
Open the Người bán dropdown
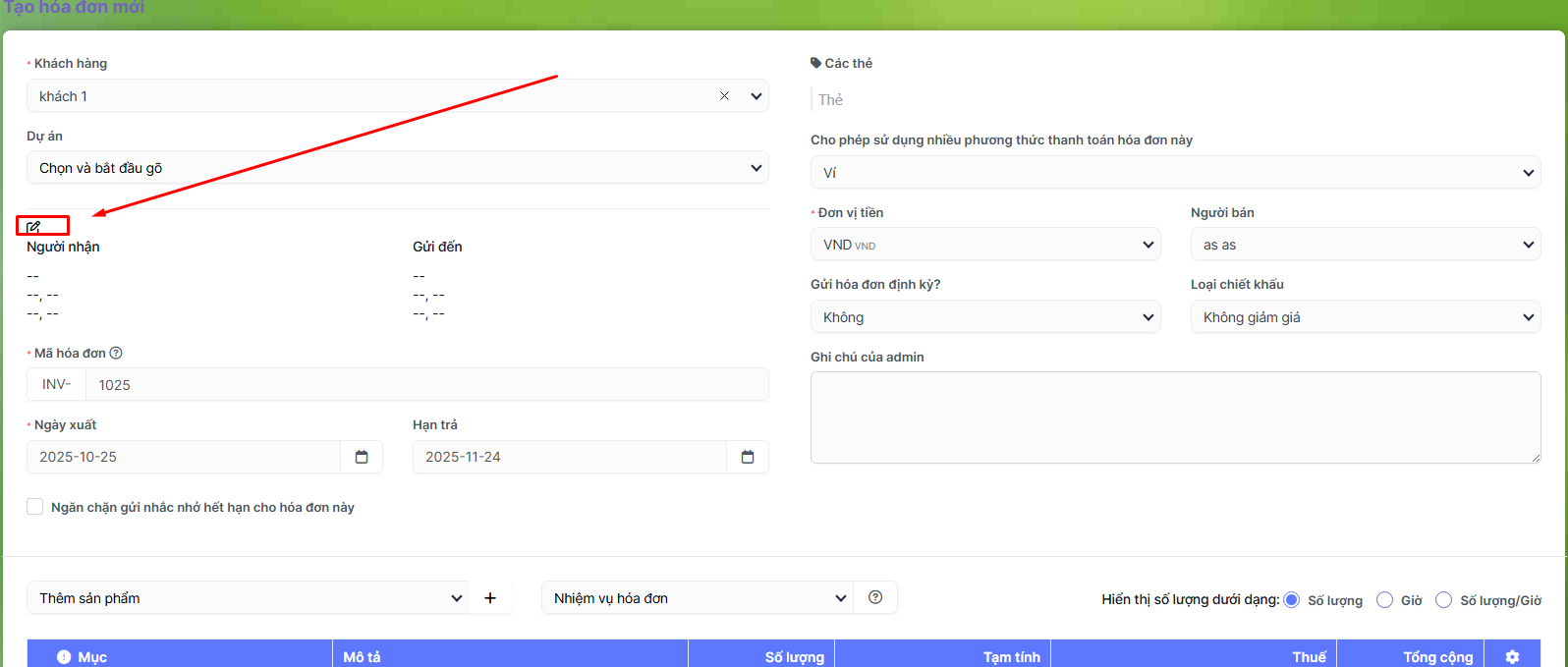click(x=1365, y=245)
